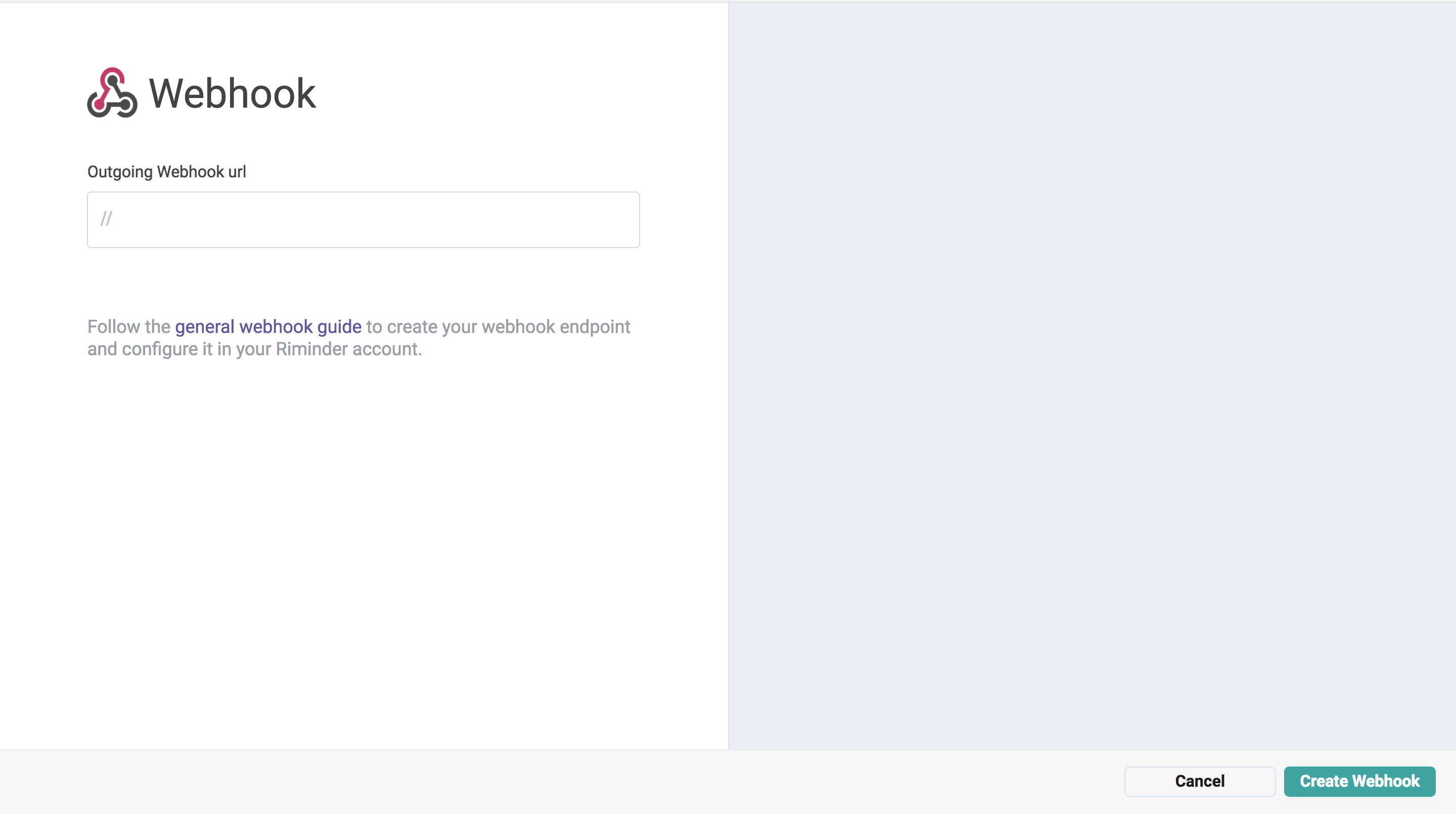Open the general webhook guide link

pos(268,326)
